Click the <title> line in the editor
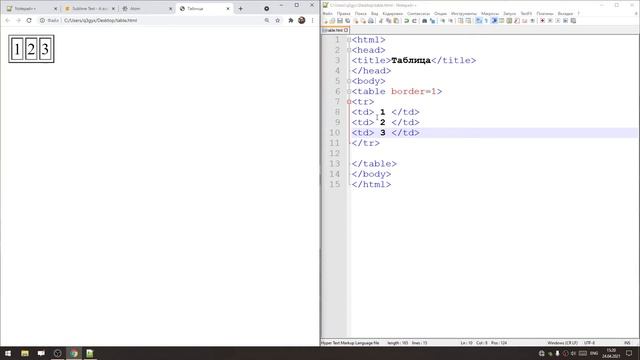The height and width of the screenshot is (360, 640). [413, 60]
